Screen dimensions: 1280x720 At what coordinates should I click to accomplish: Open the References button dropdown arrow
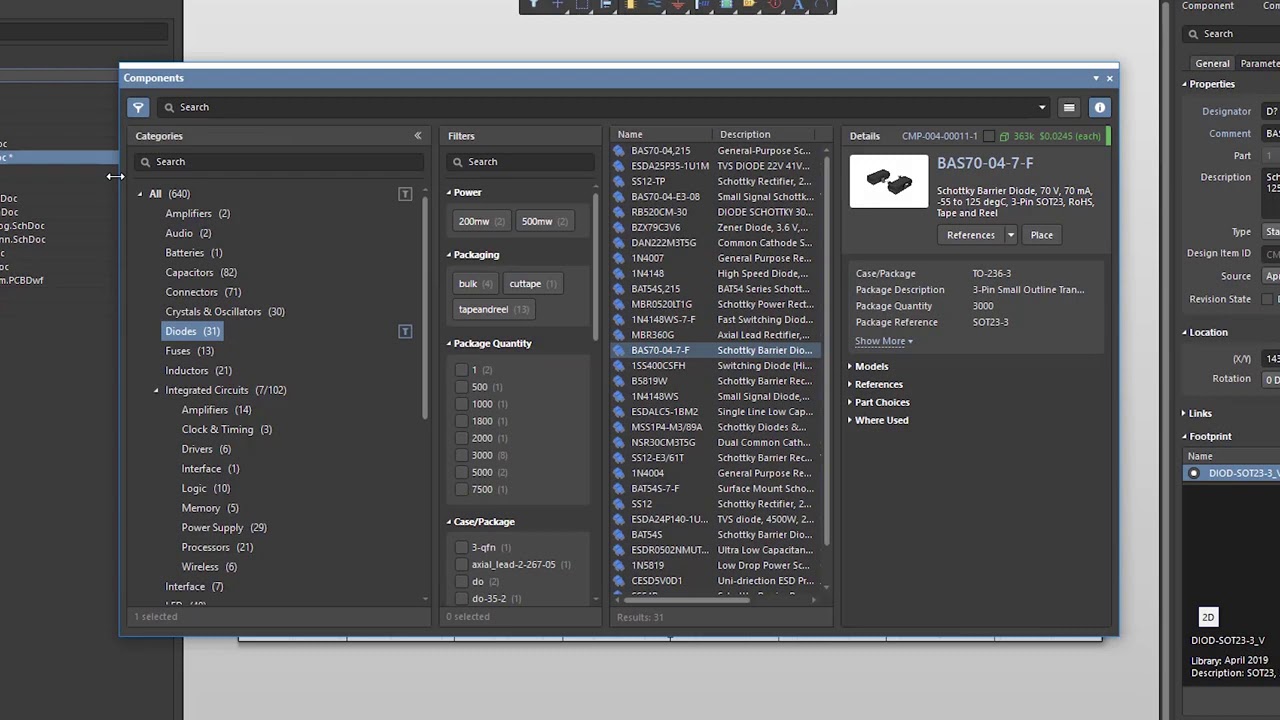(1010, 235)
